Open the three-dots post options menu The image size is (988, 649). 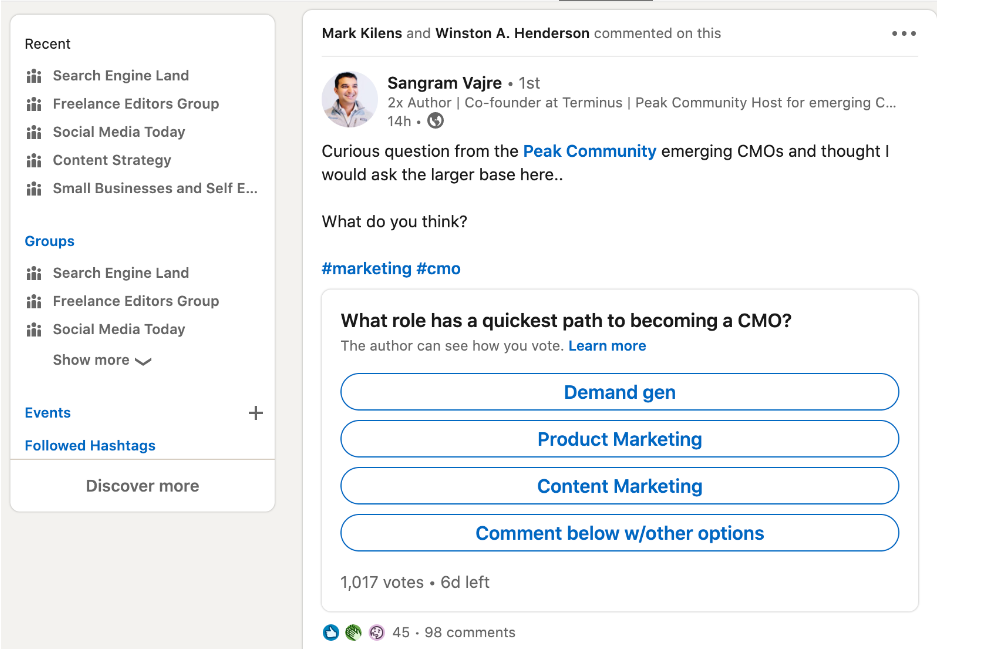903,34
